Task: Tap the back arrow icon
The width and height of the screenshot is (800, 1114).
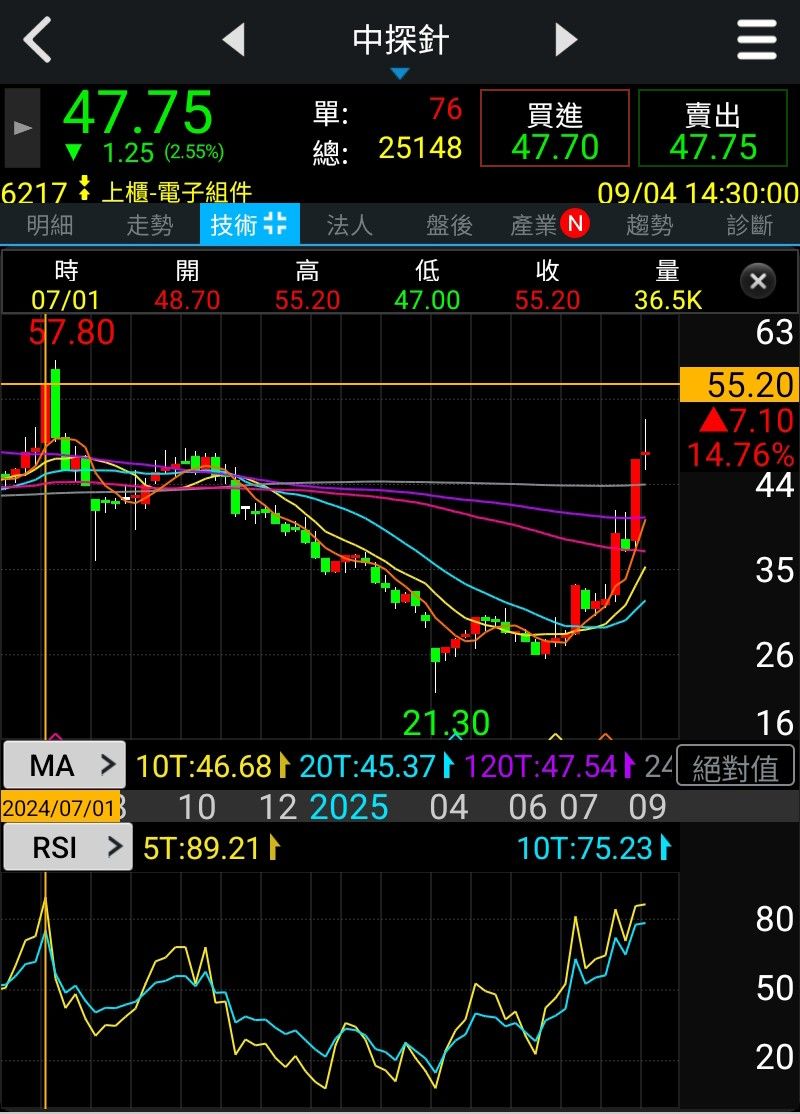Action: tap(38, 41)
